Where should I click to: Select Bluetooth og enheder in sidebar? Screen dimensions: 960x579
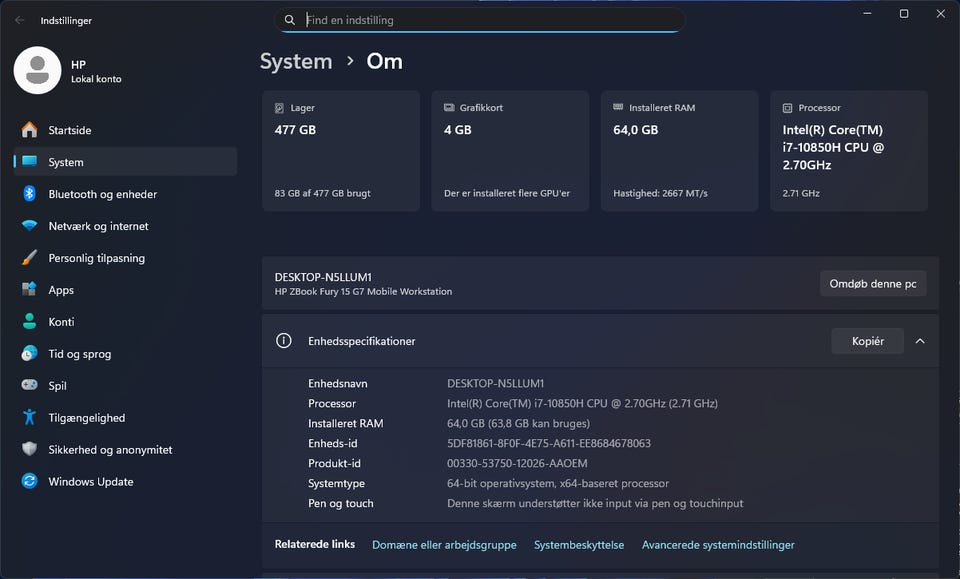[x=125, y=194]
